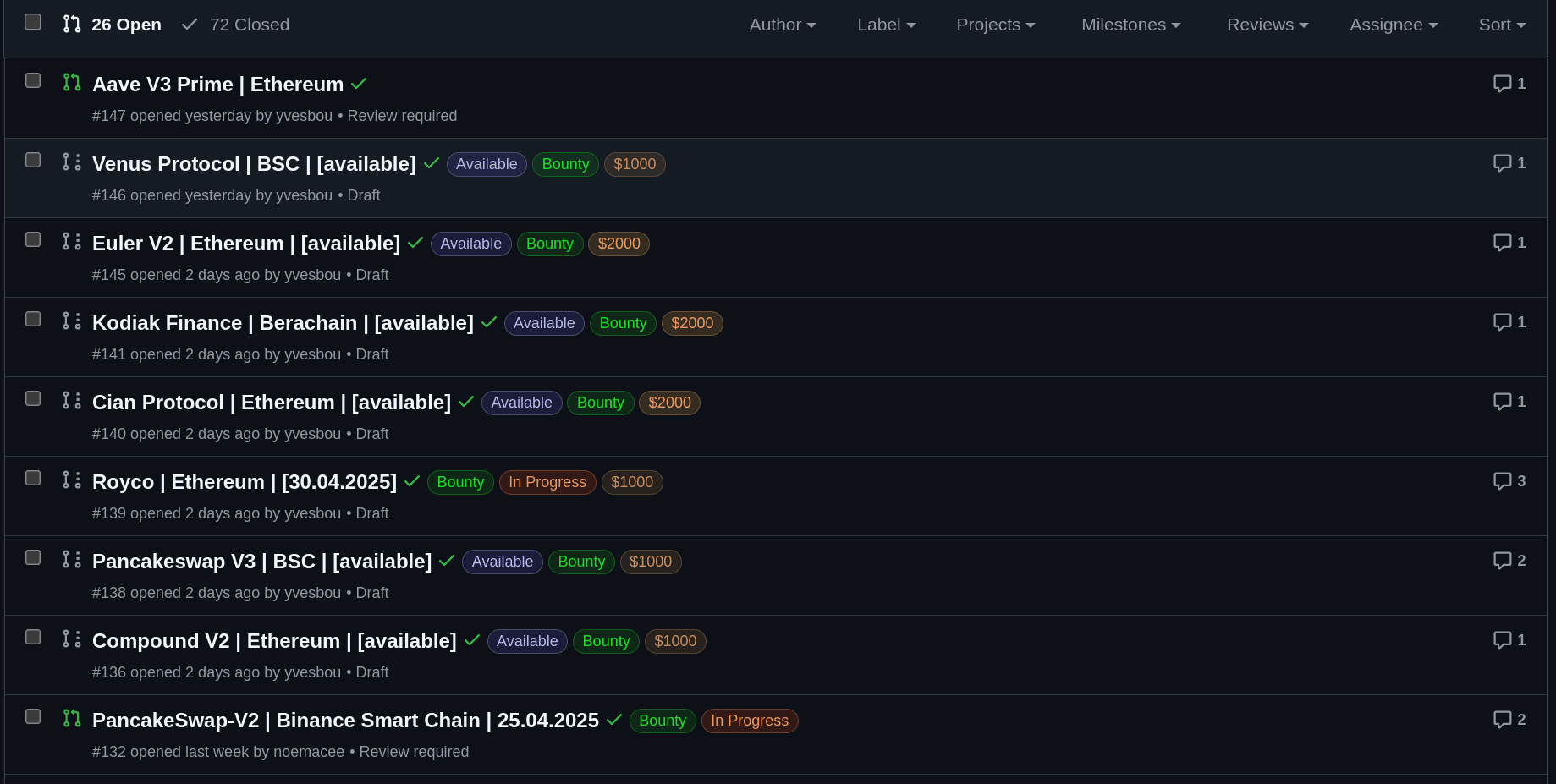Open the 3 comments on Royco pull request
Image resolution: width=1556 pixels, height=784 pixels.
[1509, 481]
